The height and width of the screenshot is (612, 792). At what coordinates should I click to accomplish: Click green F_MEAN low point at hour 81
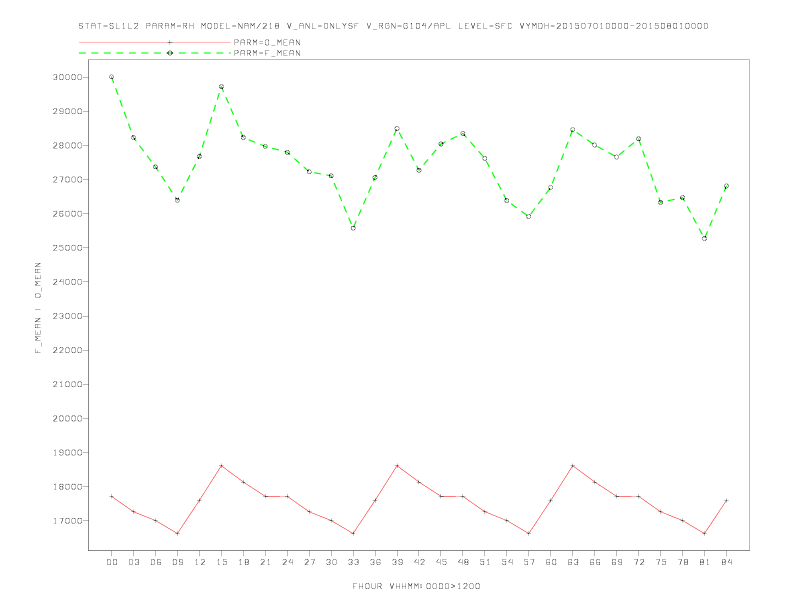coord(705,238)
